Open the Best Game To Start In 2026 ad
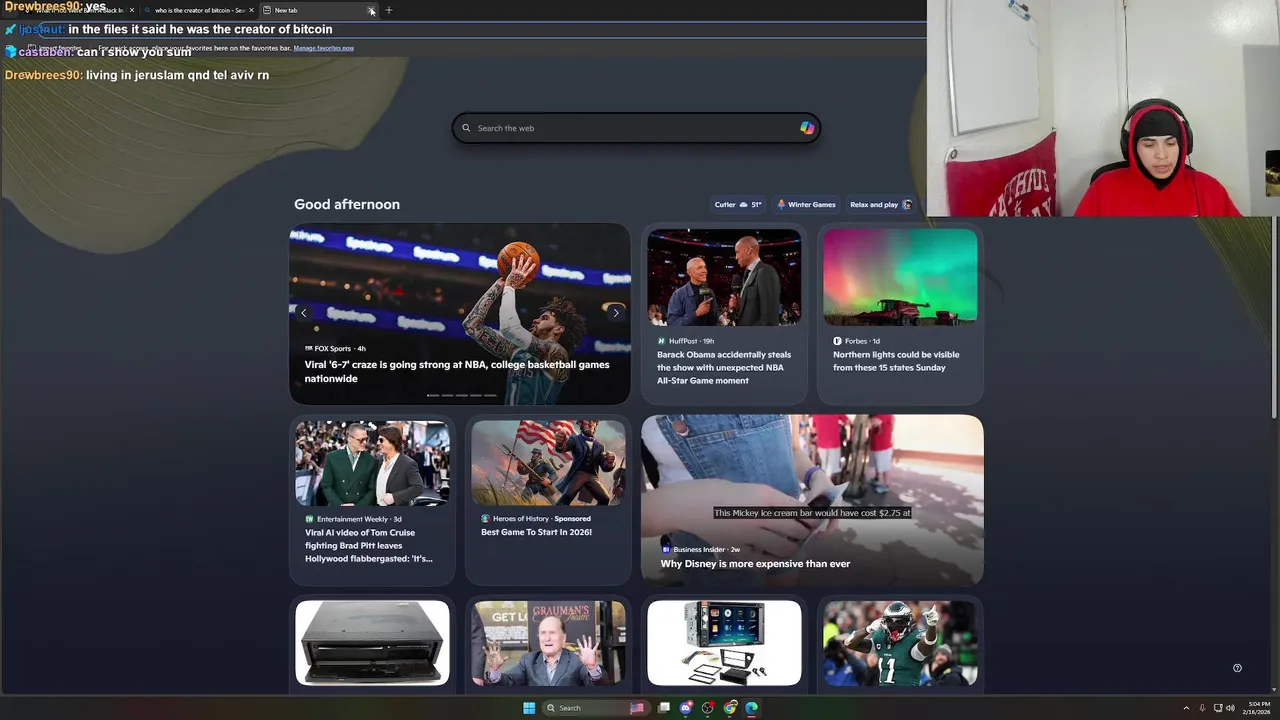This screenshot has height=720, width=1280. click(536, 532)
